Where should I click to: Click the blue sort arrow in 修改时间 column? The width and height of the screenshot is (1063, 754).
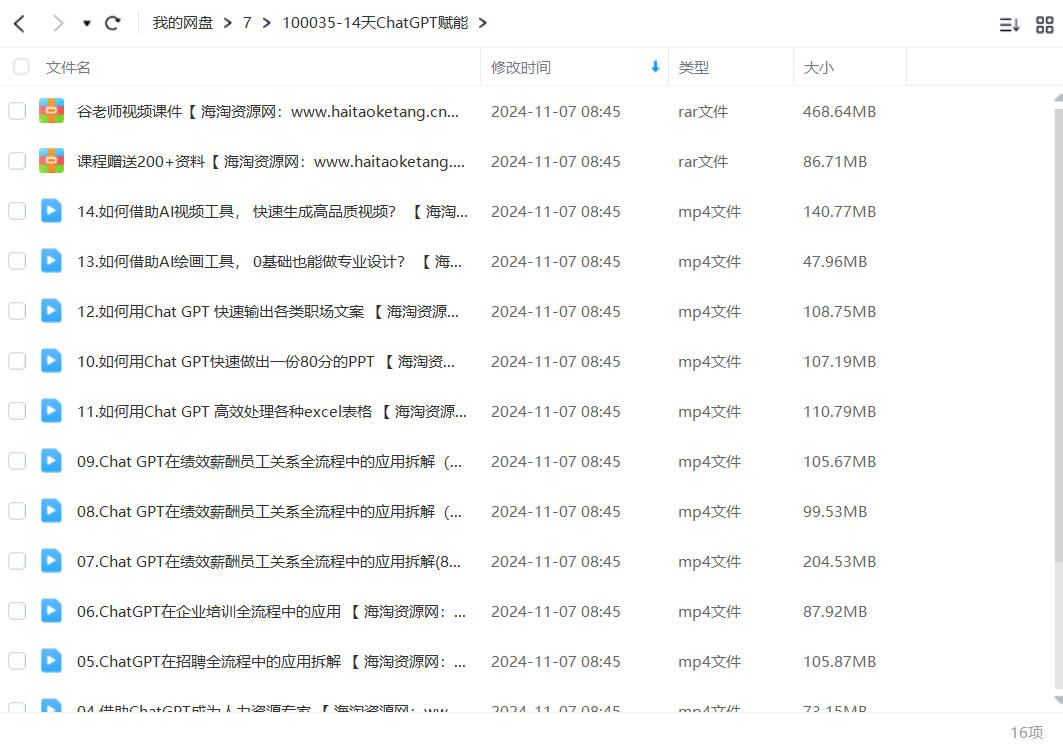pos(655,66)
